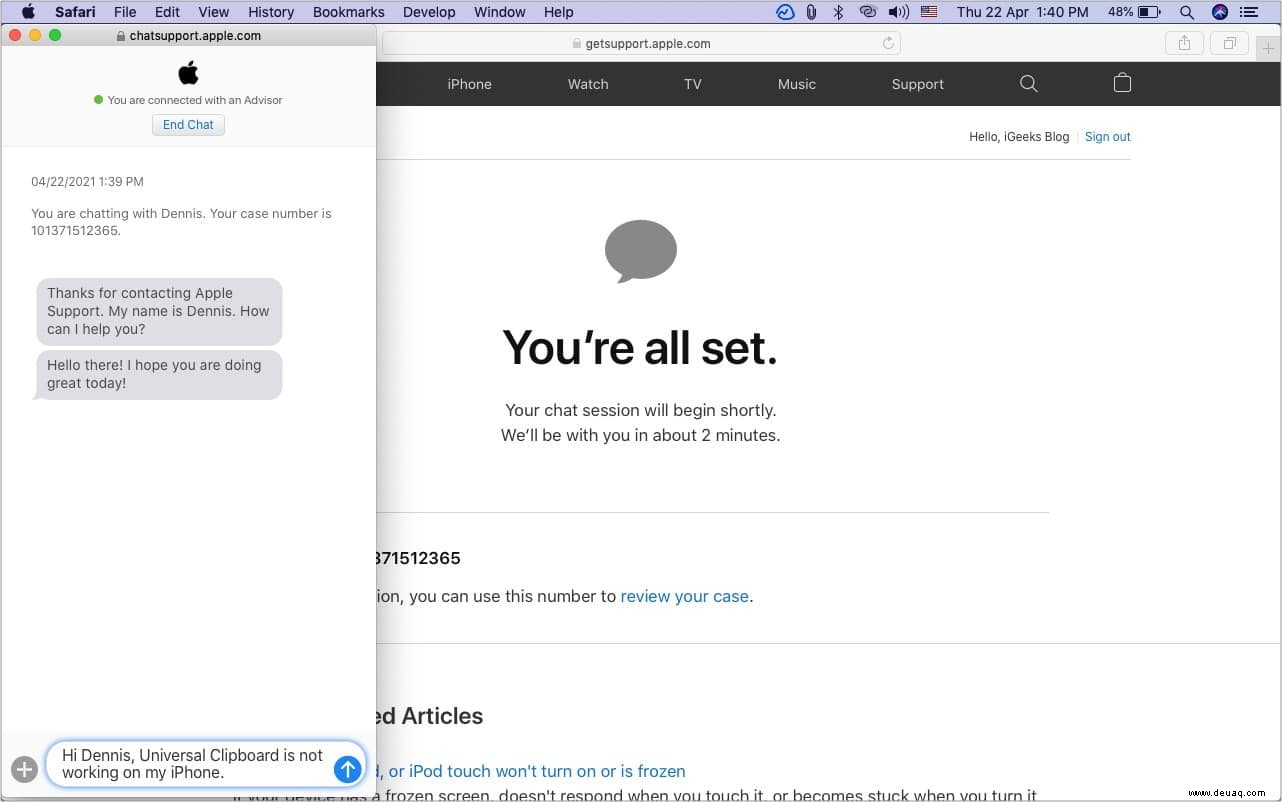Open the review your case link
This screenshot has width=1282, height=802.
coord(685,596)
